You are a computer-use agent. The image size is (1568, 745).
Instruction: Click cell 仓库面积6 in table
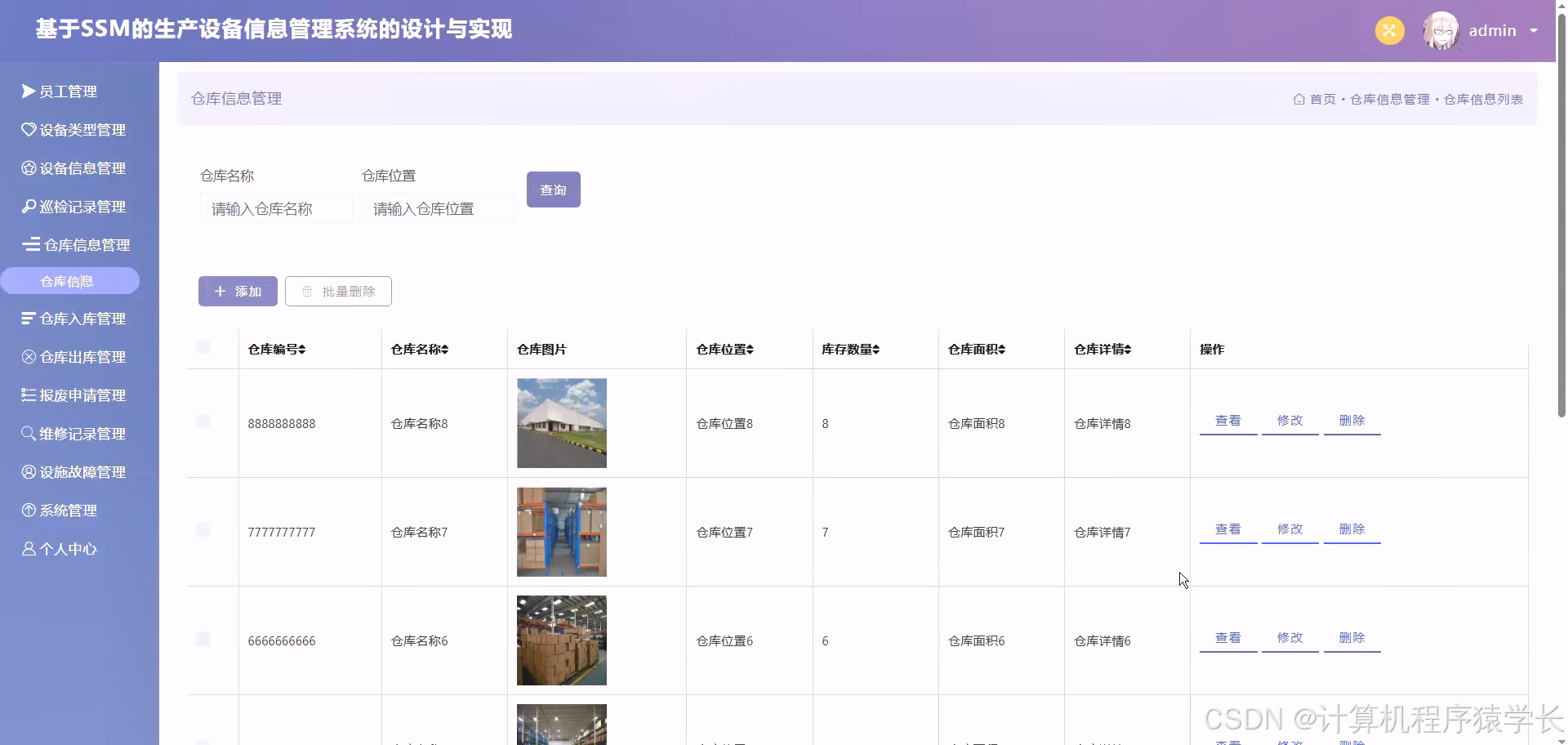point(977,641)
